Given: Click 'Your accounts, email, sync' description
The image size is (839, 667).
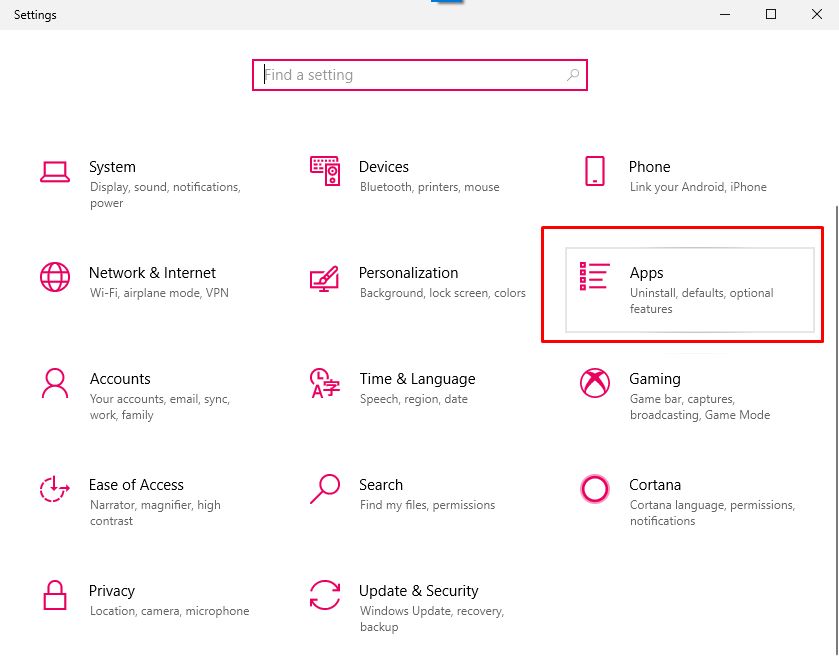Looking at the screenshot, I should [160, 407].
